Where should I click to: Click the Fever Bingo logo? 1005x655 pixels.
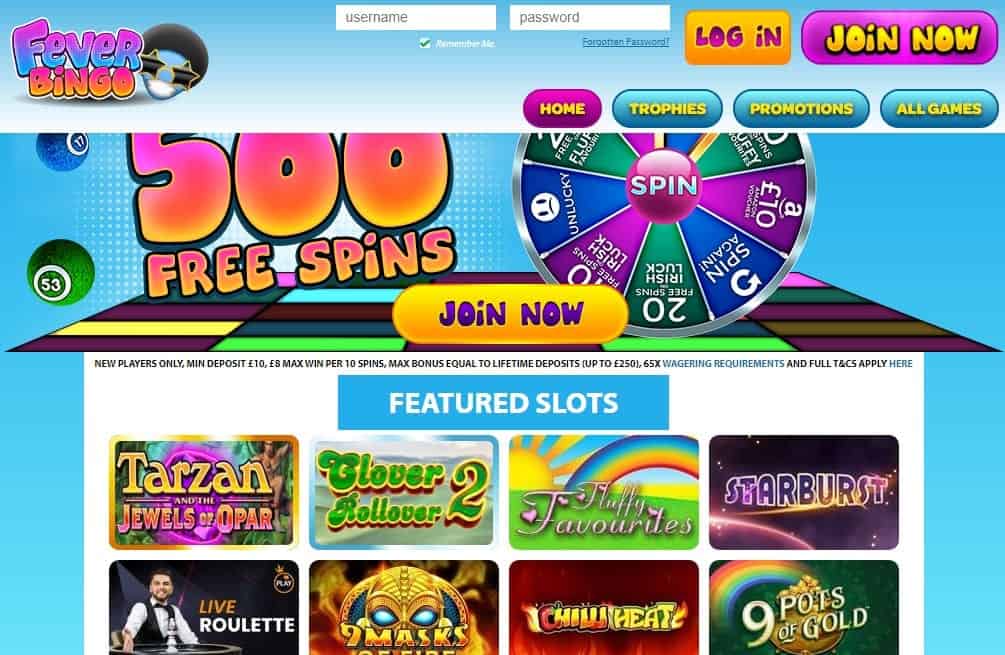(x=109, y=62)
